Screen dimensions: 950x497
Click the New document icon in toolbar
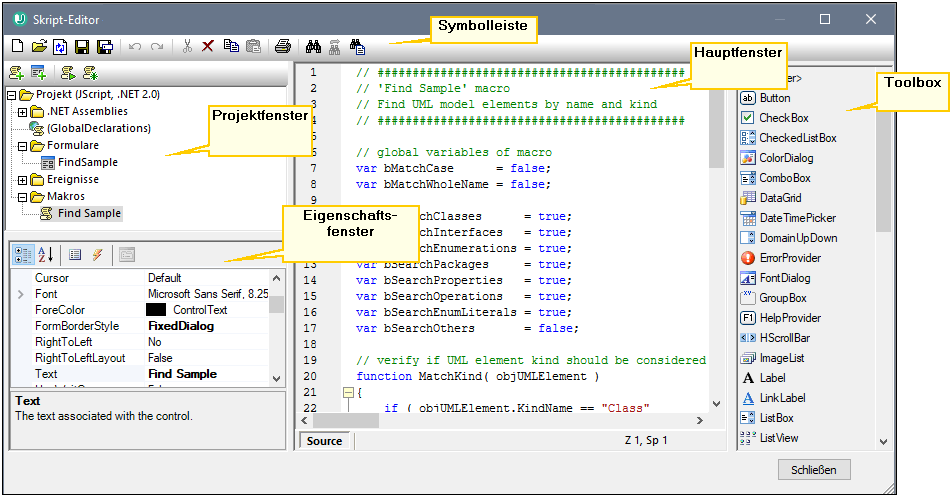pos(17,46)
